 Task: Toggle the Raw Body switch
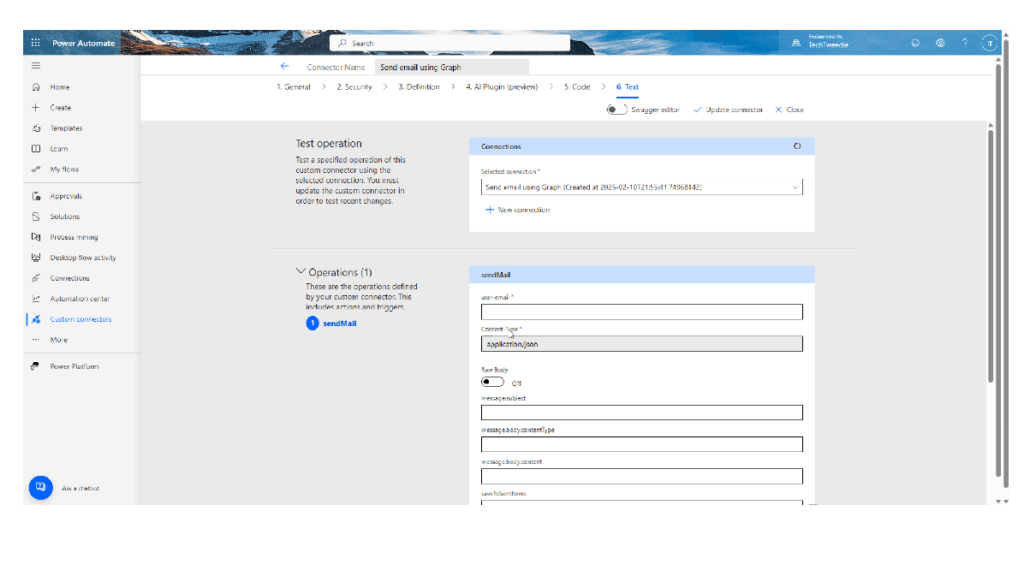pyautogui.click(x=492, y=381)
